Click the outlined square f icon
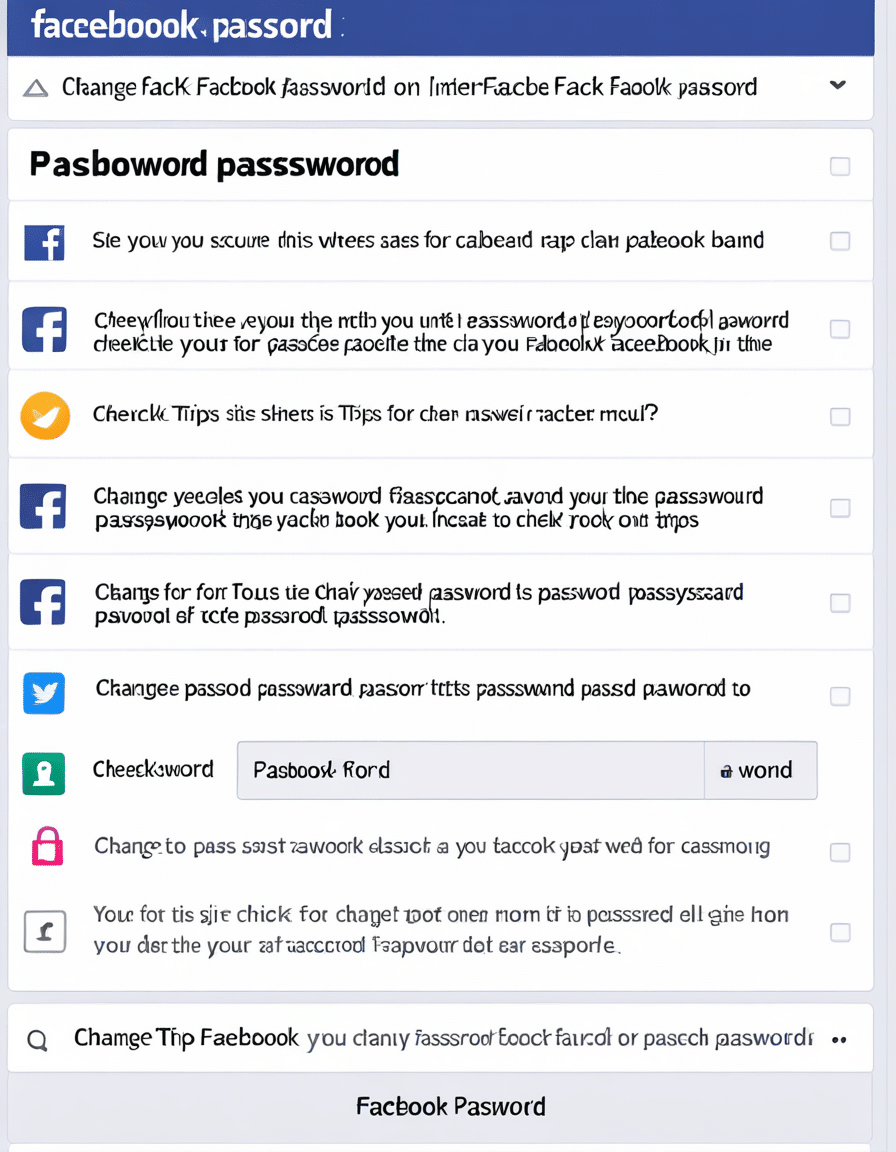 coord(45,932)
